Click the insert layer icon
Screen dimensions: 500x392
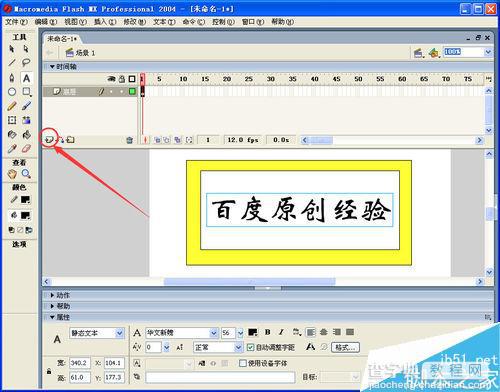tap(49, 140)
